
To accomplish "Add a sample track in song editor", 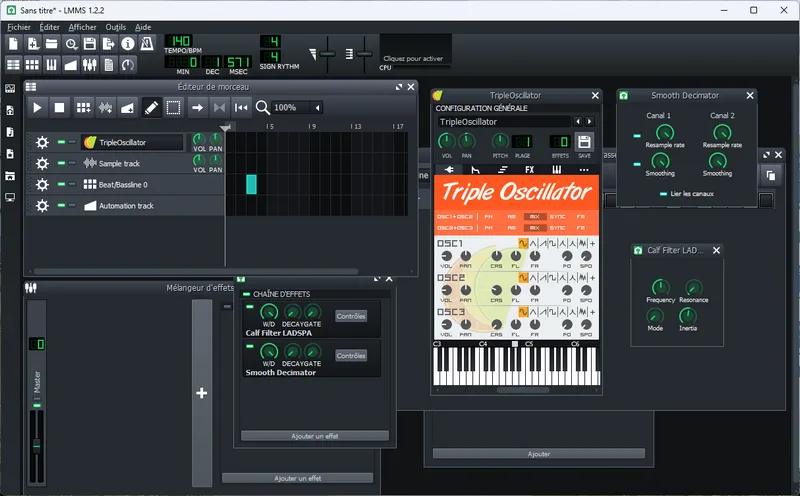I will 106,108.
